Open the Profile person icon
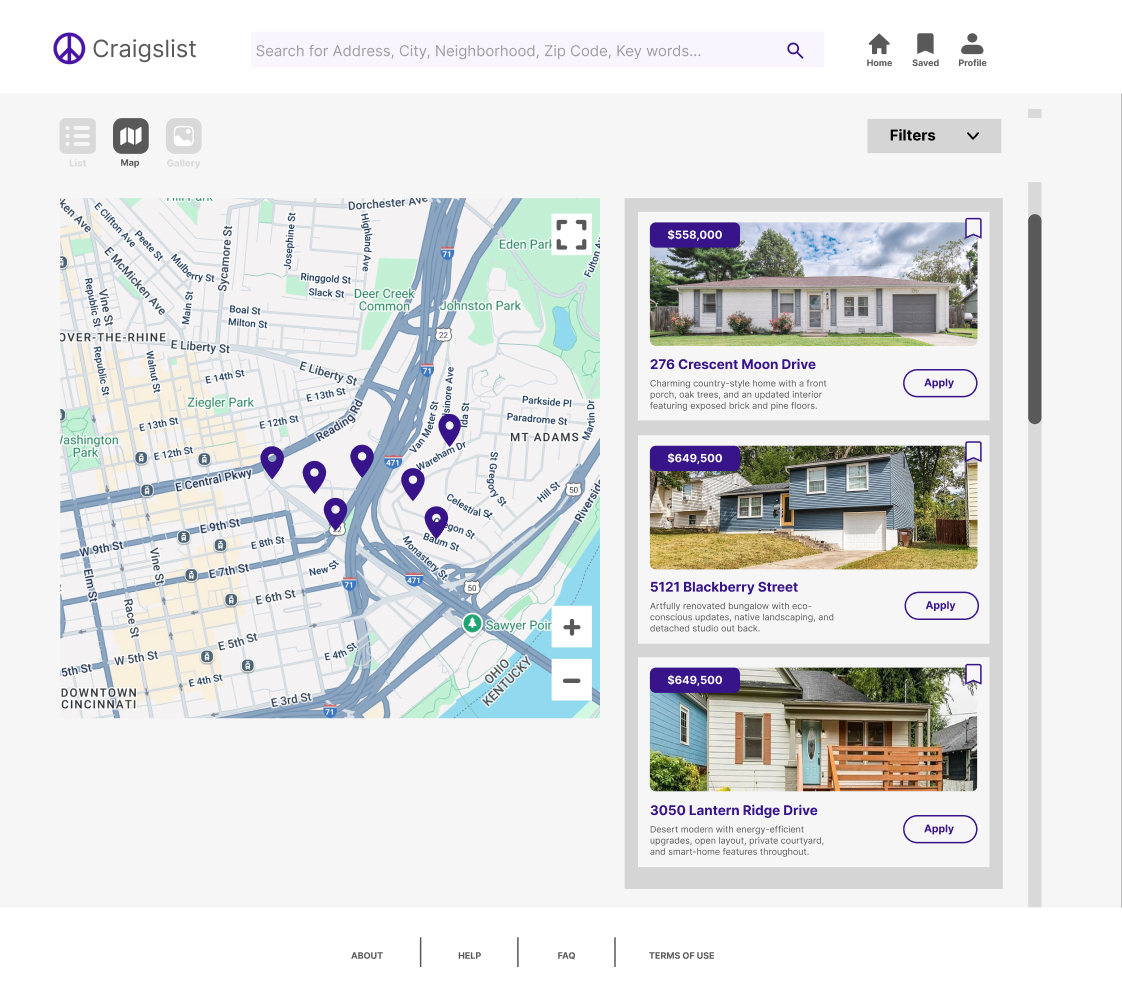 [x=972, y=44]
